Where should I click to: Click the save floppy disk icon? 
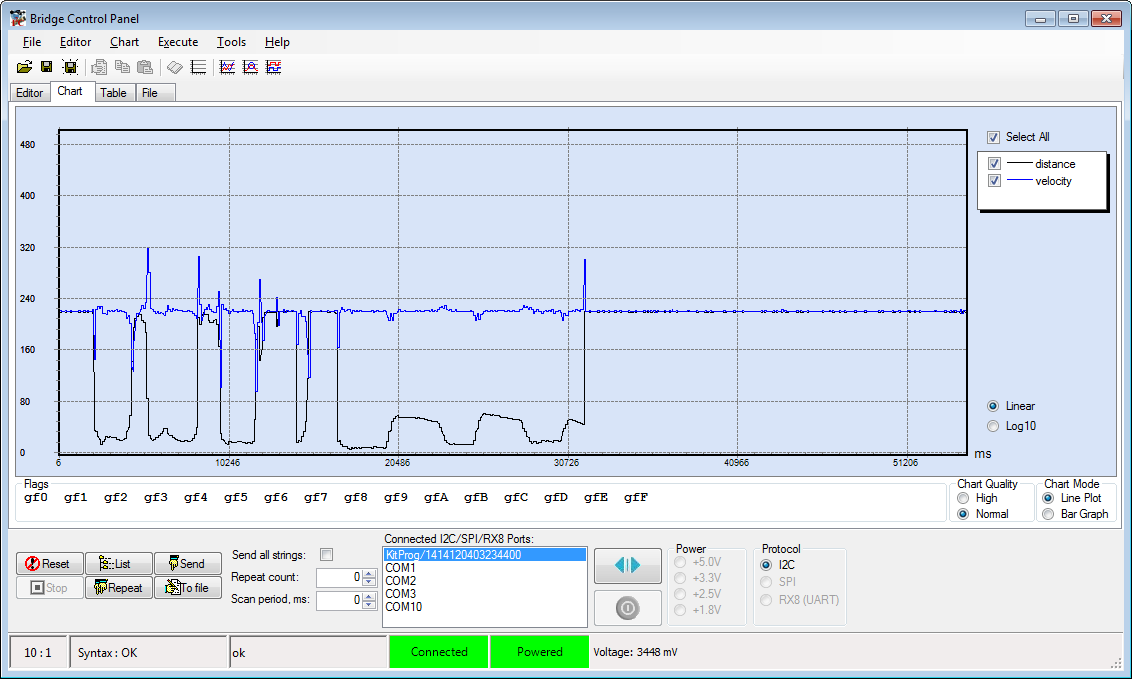[47, 67]
